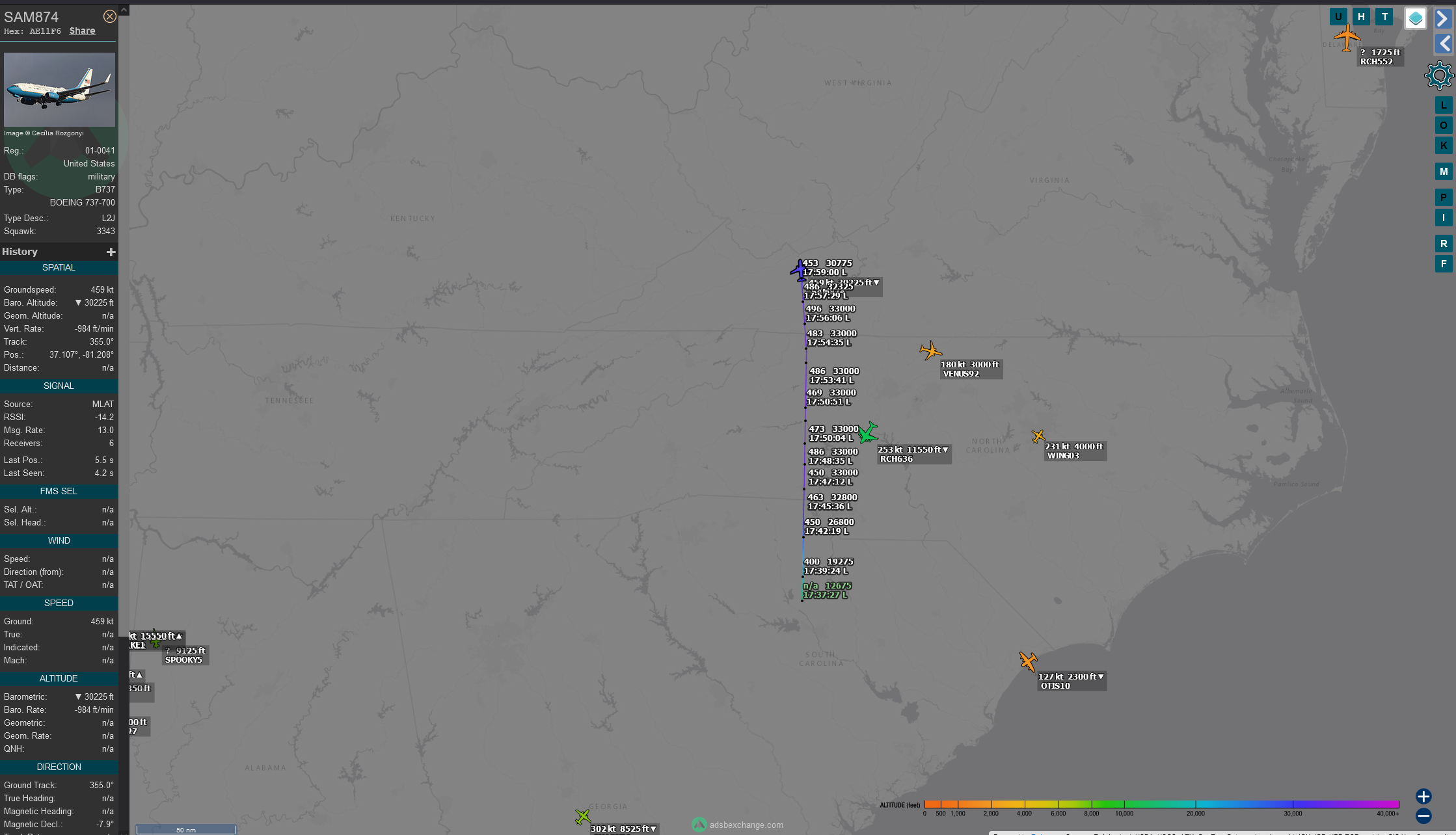Click the VENUS92 label box
Viewport: 1456px width, 835px height.
click(971, 369)
